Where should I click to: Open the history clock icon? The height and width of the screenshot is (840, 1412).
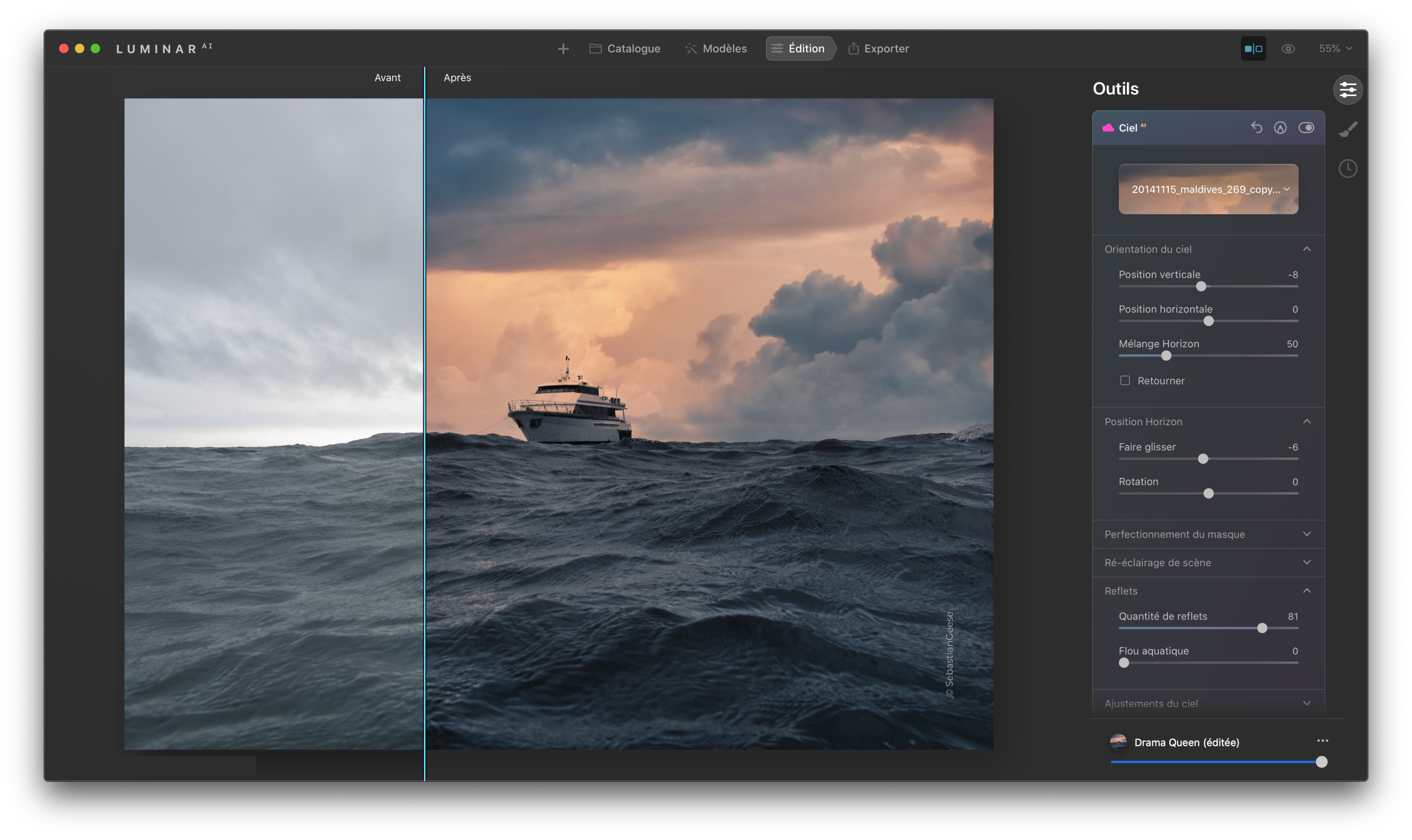pos(1347,168)
